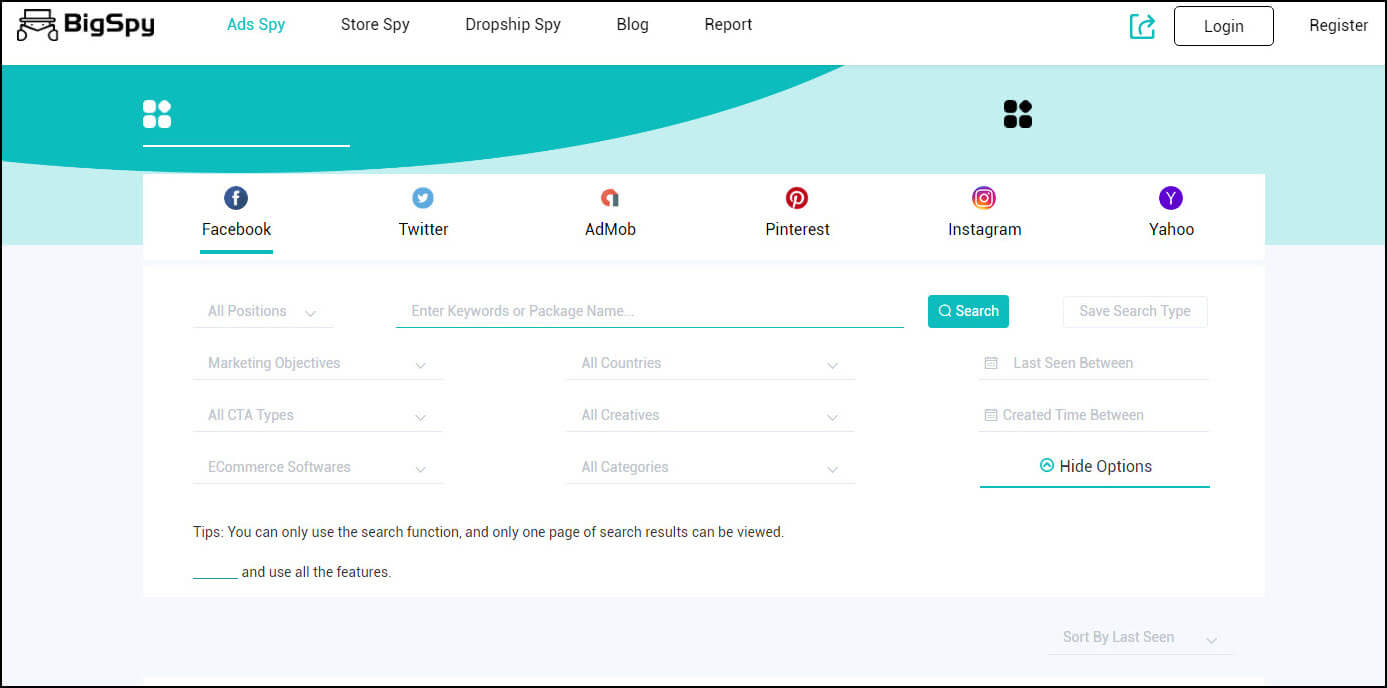
Task: Click the Created Time Between date field
Action: 1094,416
